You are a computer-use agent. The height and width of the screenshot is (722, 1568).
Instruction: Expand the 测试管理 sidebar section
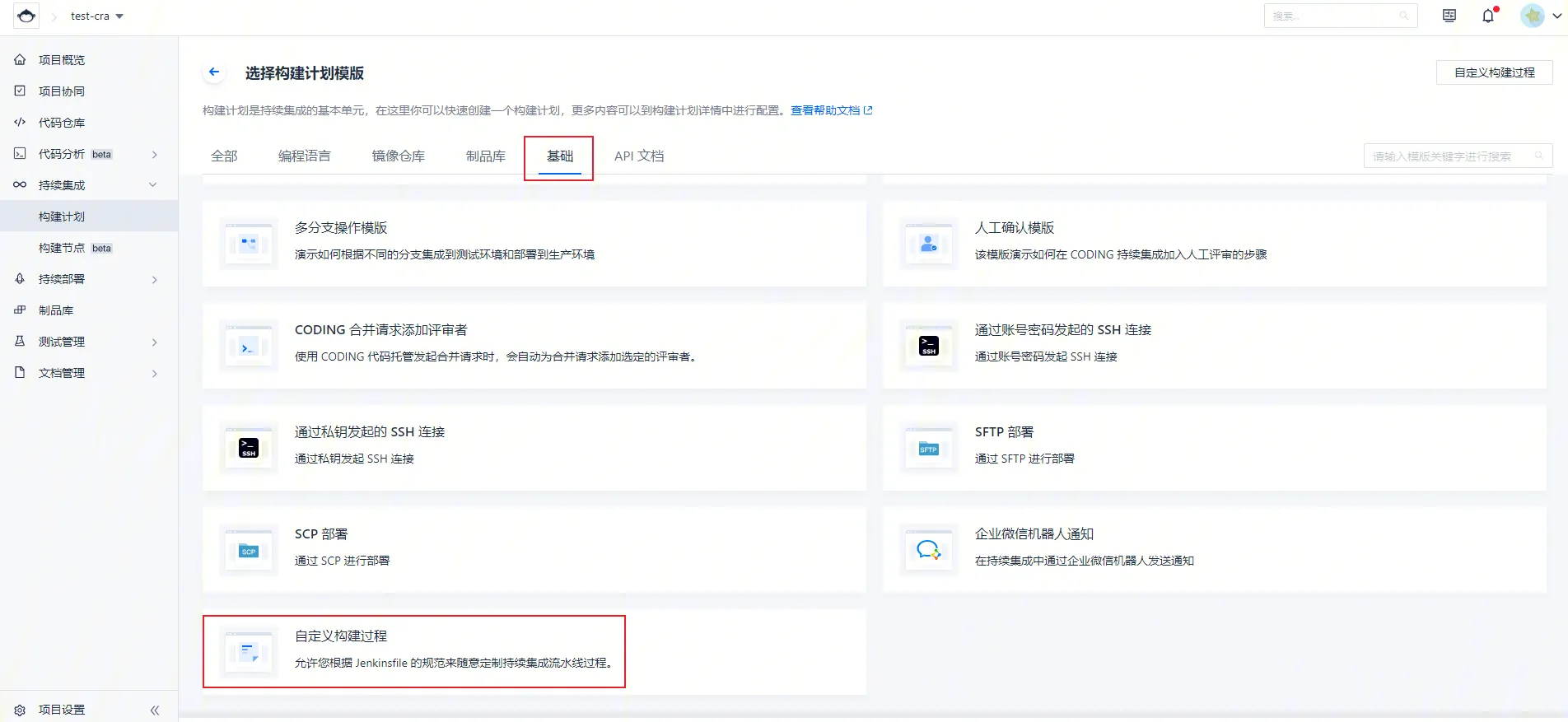pos(154,342)
